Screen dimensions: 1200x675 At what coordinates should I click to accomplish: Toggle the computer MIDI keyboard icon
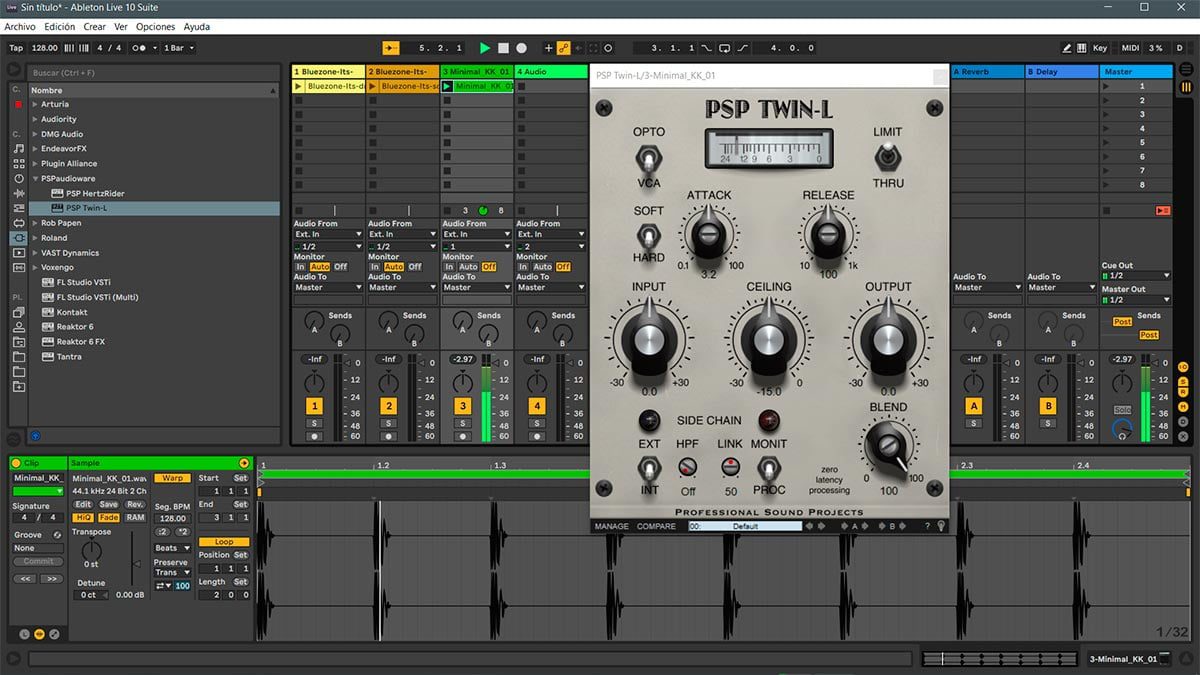(1082, 48)
